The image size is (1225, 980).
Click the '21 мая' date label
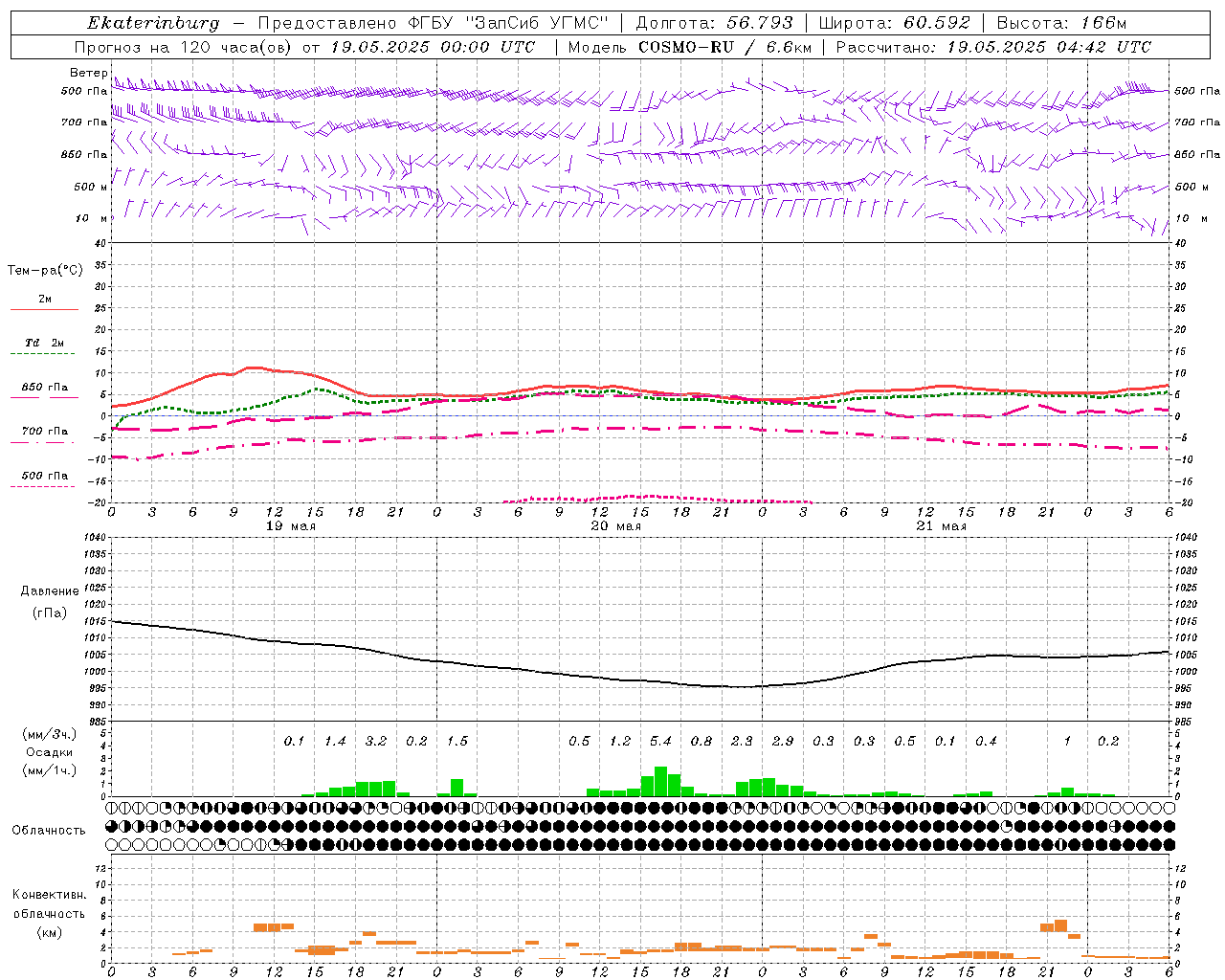coord(941,526)
